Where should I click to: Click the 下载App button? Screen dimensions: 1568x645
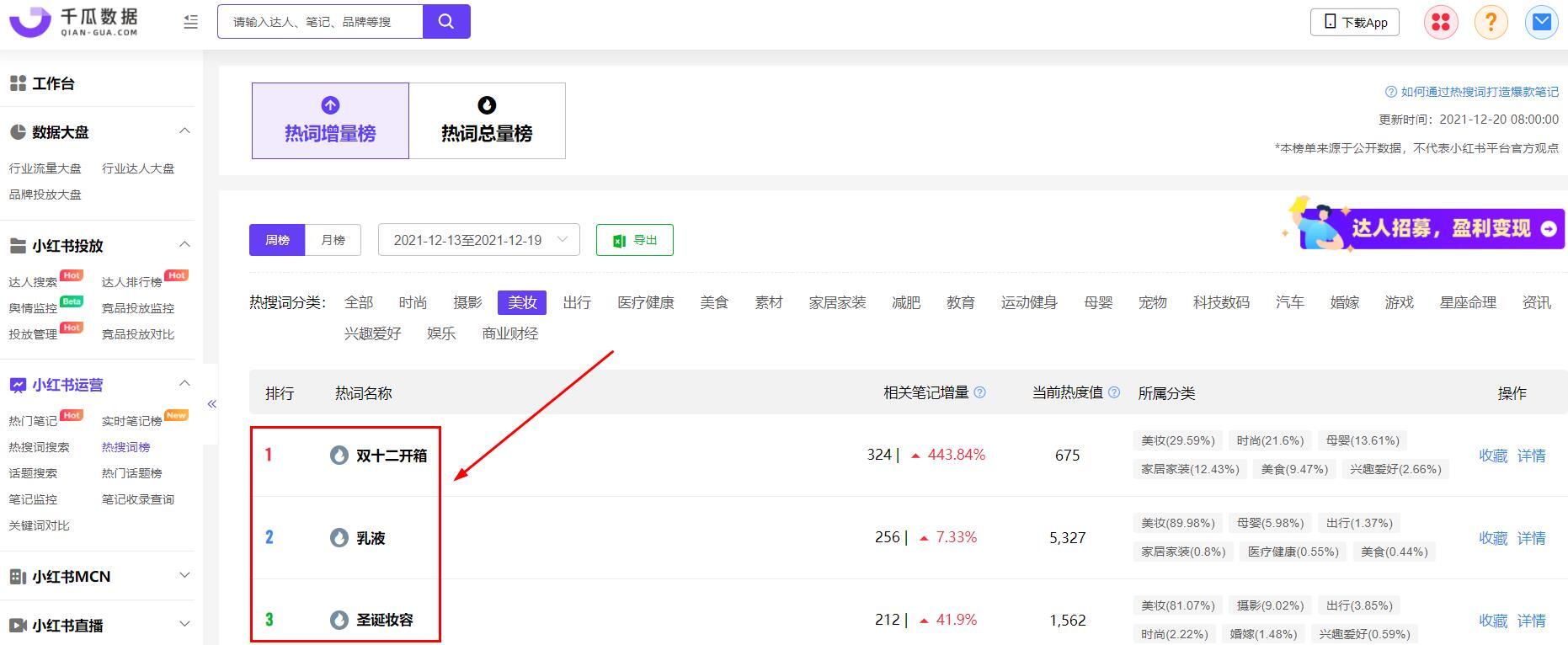pos(1355,22)
